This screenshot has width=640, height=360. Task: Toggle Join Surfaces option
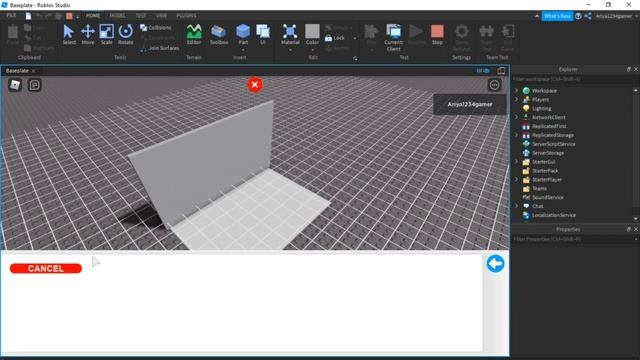pos(160,48)
